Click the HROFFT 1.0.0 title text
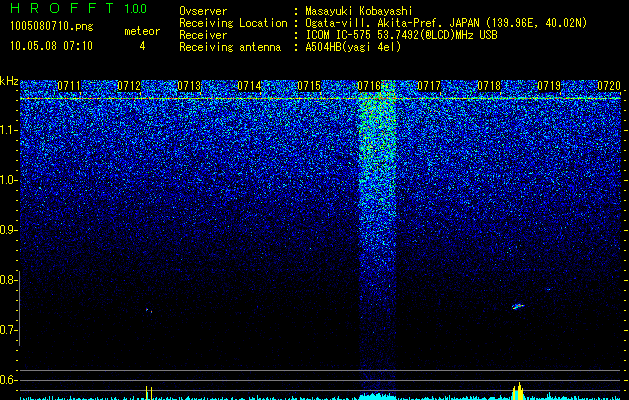The image size is (629, 400). click(x=79, y=8)
